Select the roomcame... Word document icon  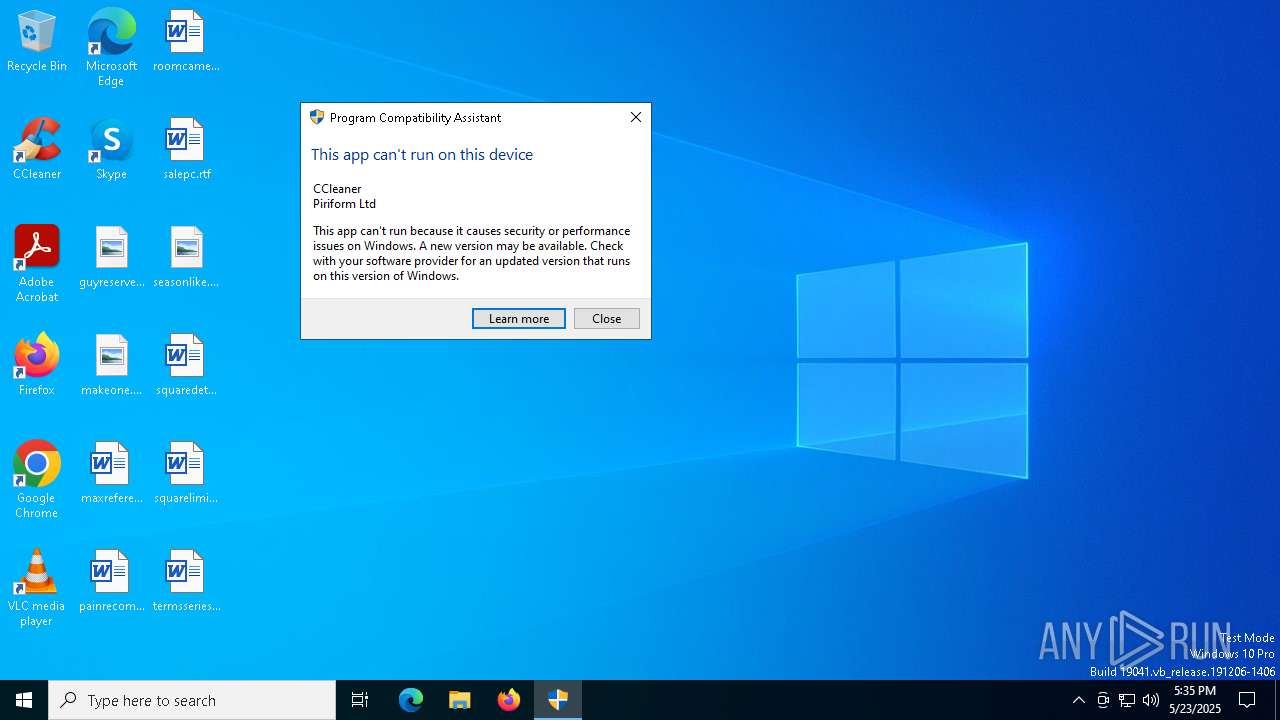[186, 42]
